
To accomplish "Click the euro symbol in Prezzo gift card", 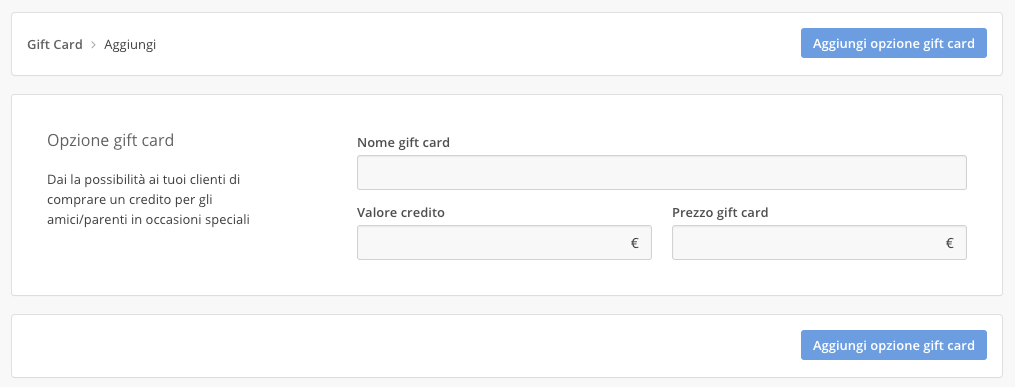I will point(950,243).
